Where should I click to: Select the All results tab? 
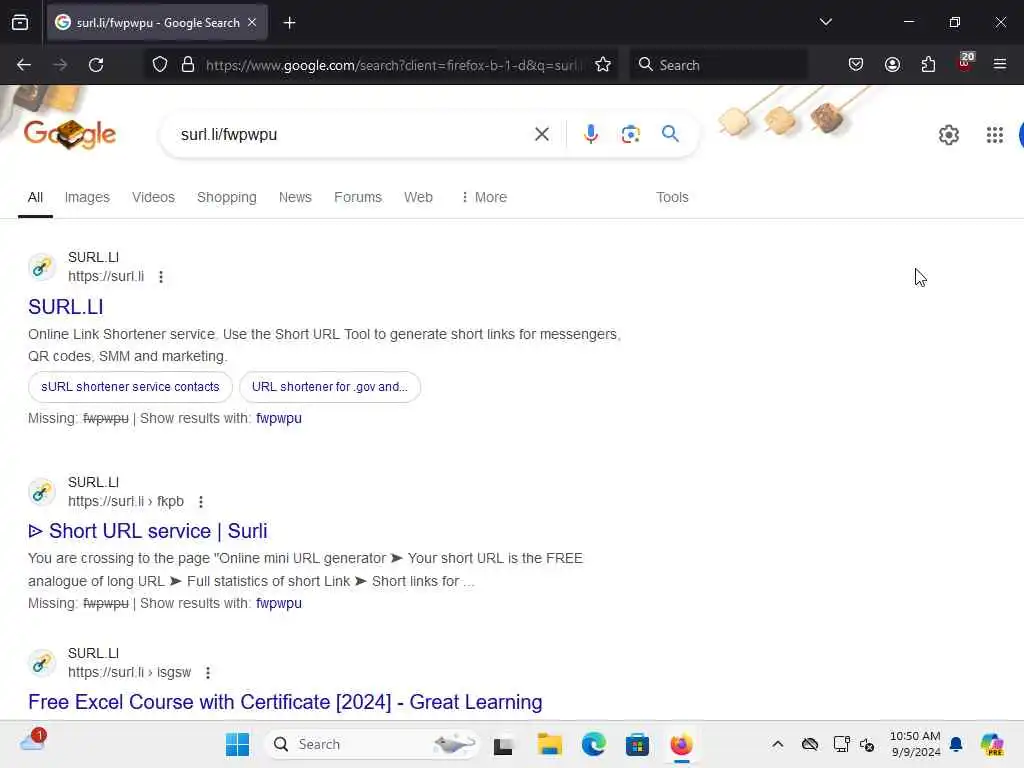(35, 197)
